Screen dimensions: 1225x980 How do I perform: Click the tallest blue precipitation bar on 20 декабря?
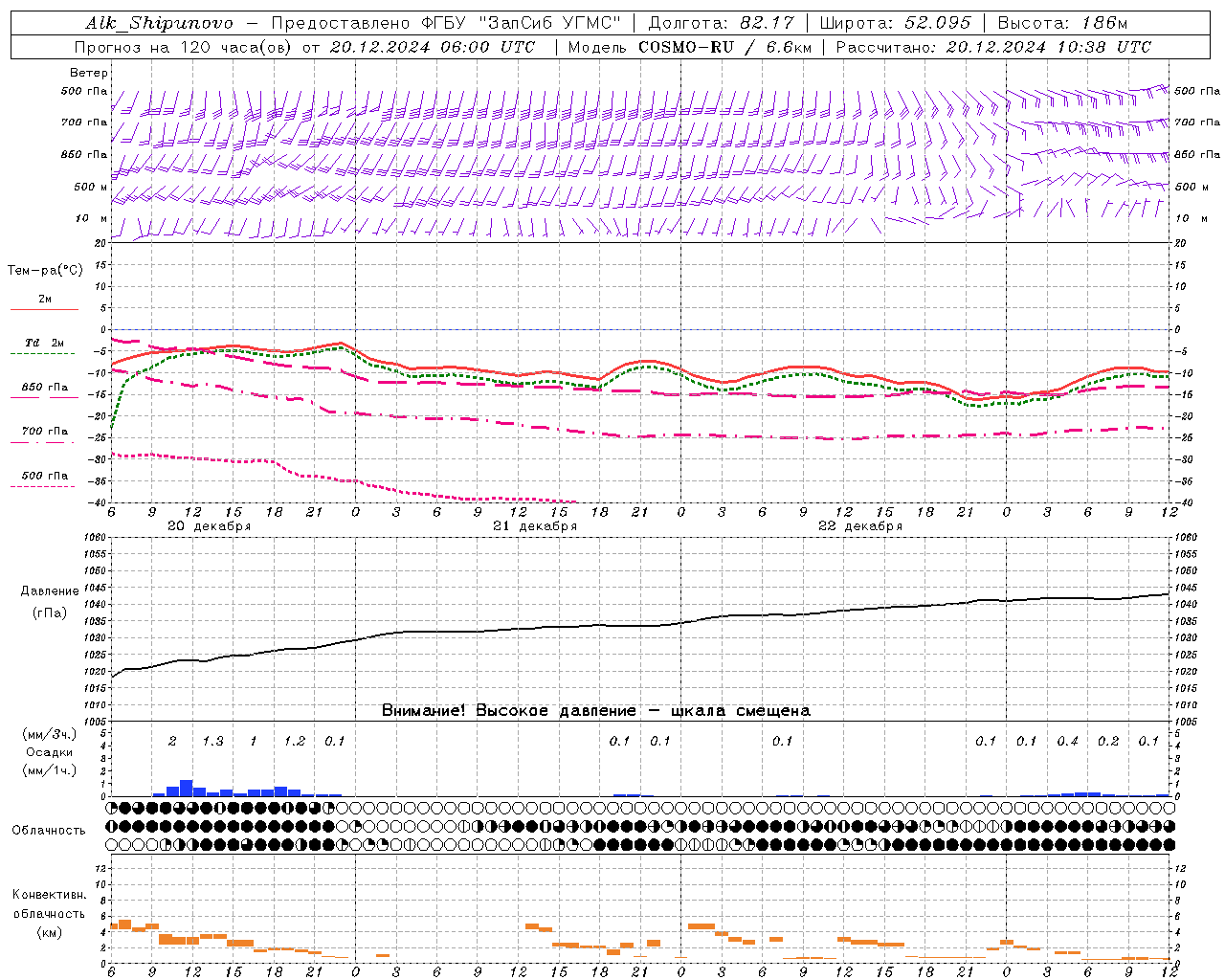coord(187,789)
